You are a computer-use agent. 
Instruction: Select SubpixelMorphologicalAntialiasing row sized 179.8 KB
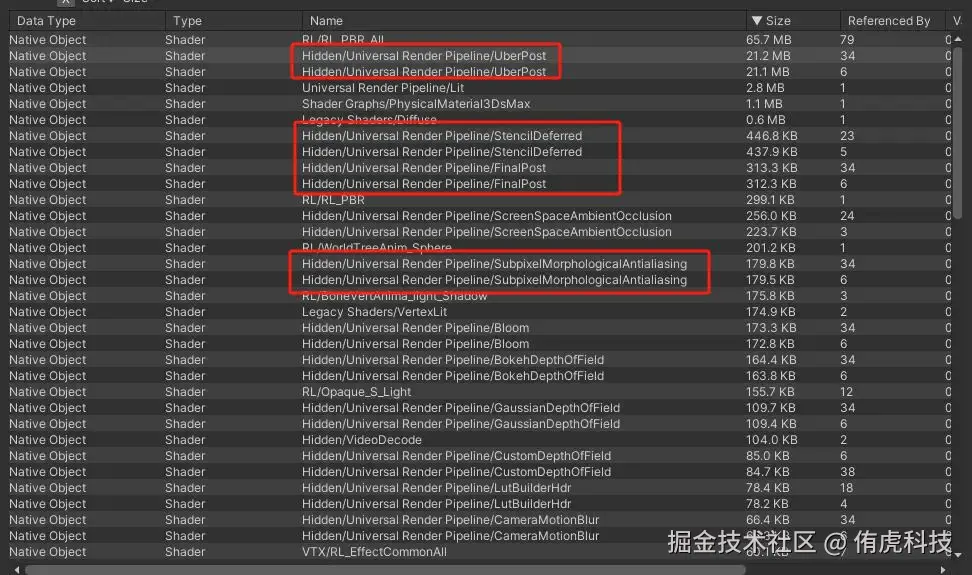(478, 264)
